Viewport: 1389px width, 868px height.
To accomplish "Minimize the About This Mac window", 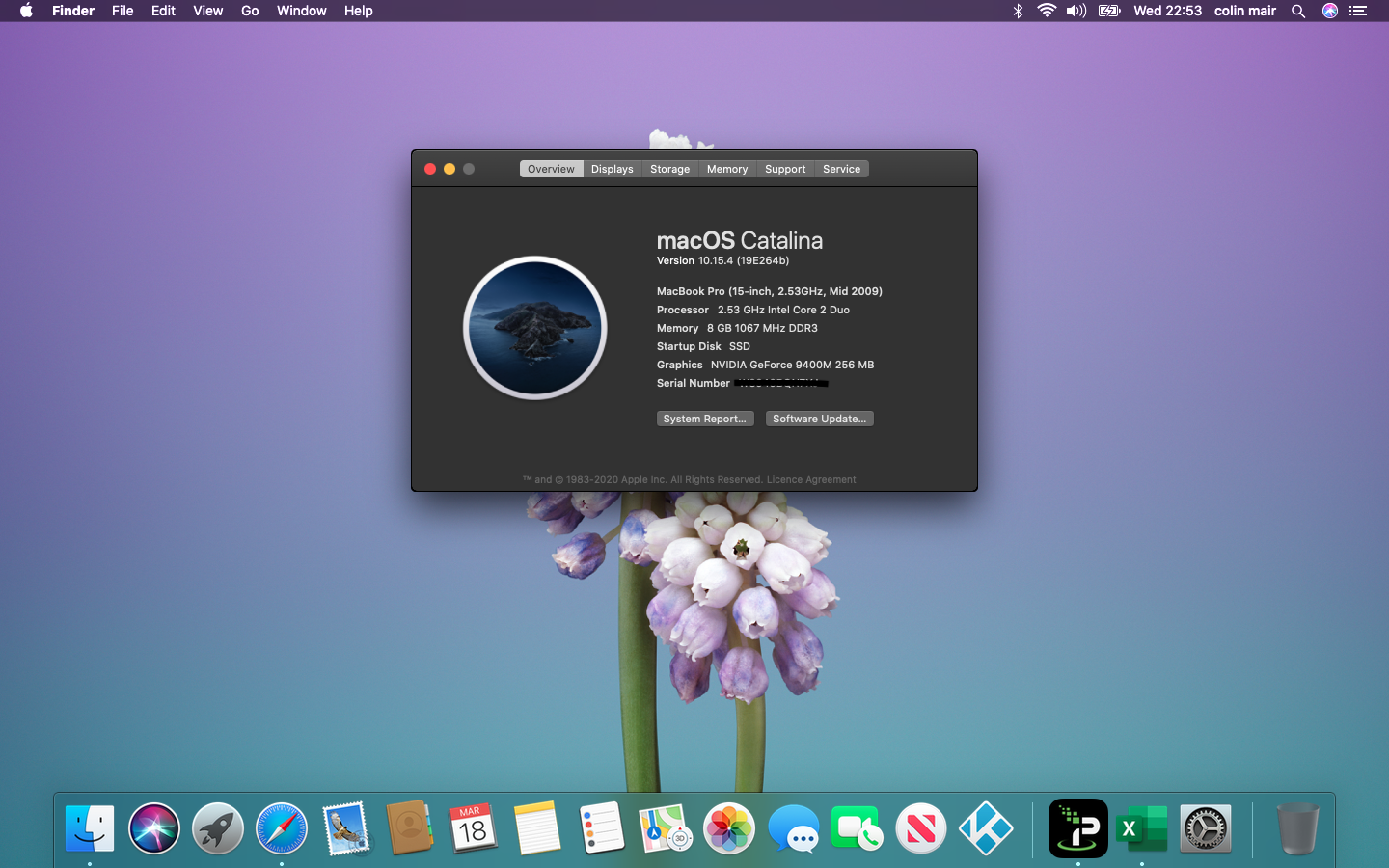I will click(x=449, y=169).
